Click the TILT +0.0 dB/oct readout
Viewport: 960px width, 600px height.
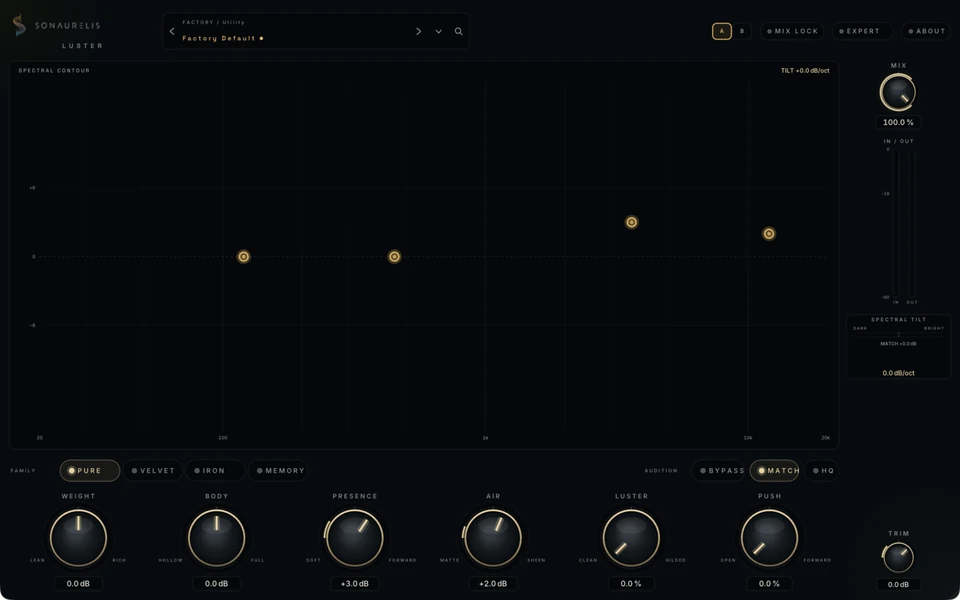point(805,70)
